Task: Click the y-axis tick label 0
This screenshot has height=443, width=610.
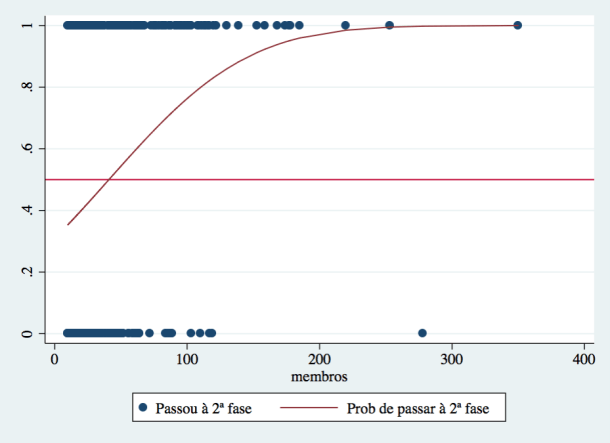Action: [x=27, y=333]
